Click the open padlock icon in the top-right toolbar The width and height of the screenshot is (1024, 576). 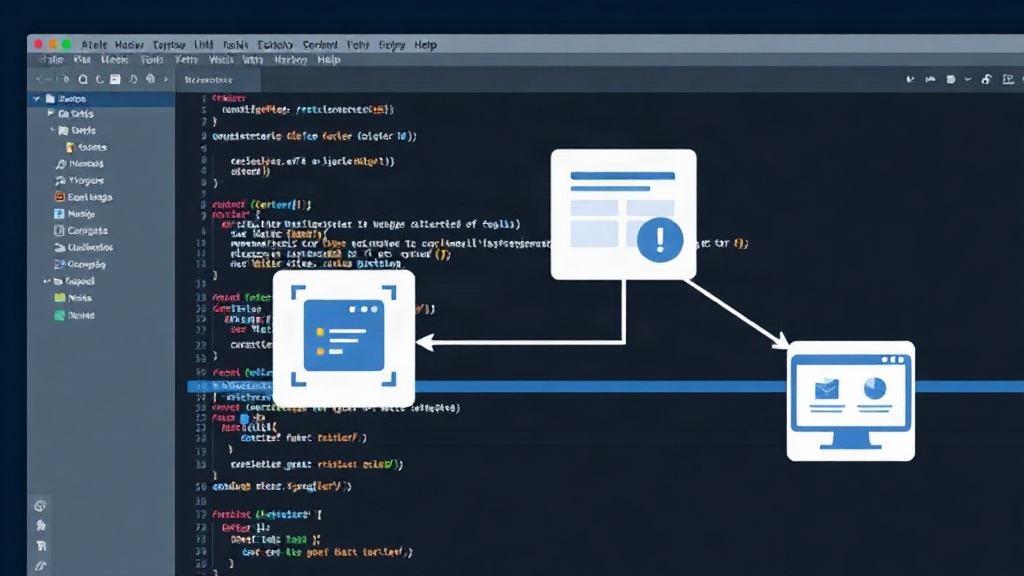tap(987, 79)
